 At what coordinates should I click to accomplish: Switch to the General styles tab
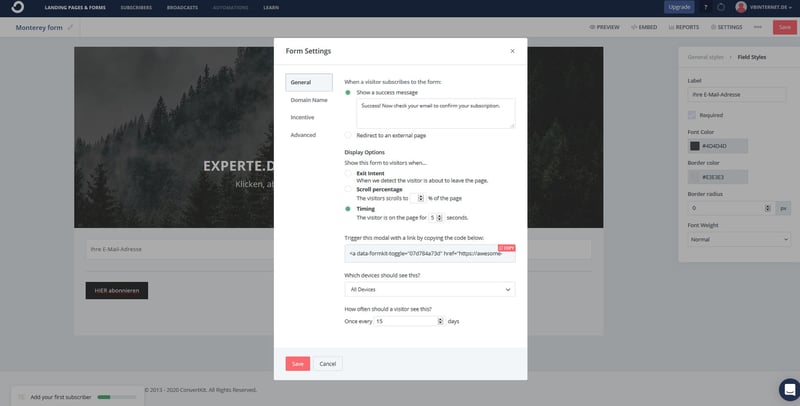[x=706, y=57]
